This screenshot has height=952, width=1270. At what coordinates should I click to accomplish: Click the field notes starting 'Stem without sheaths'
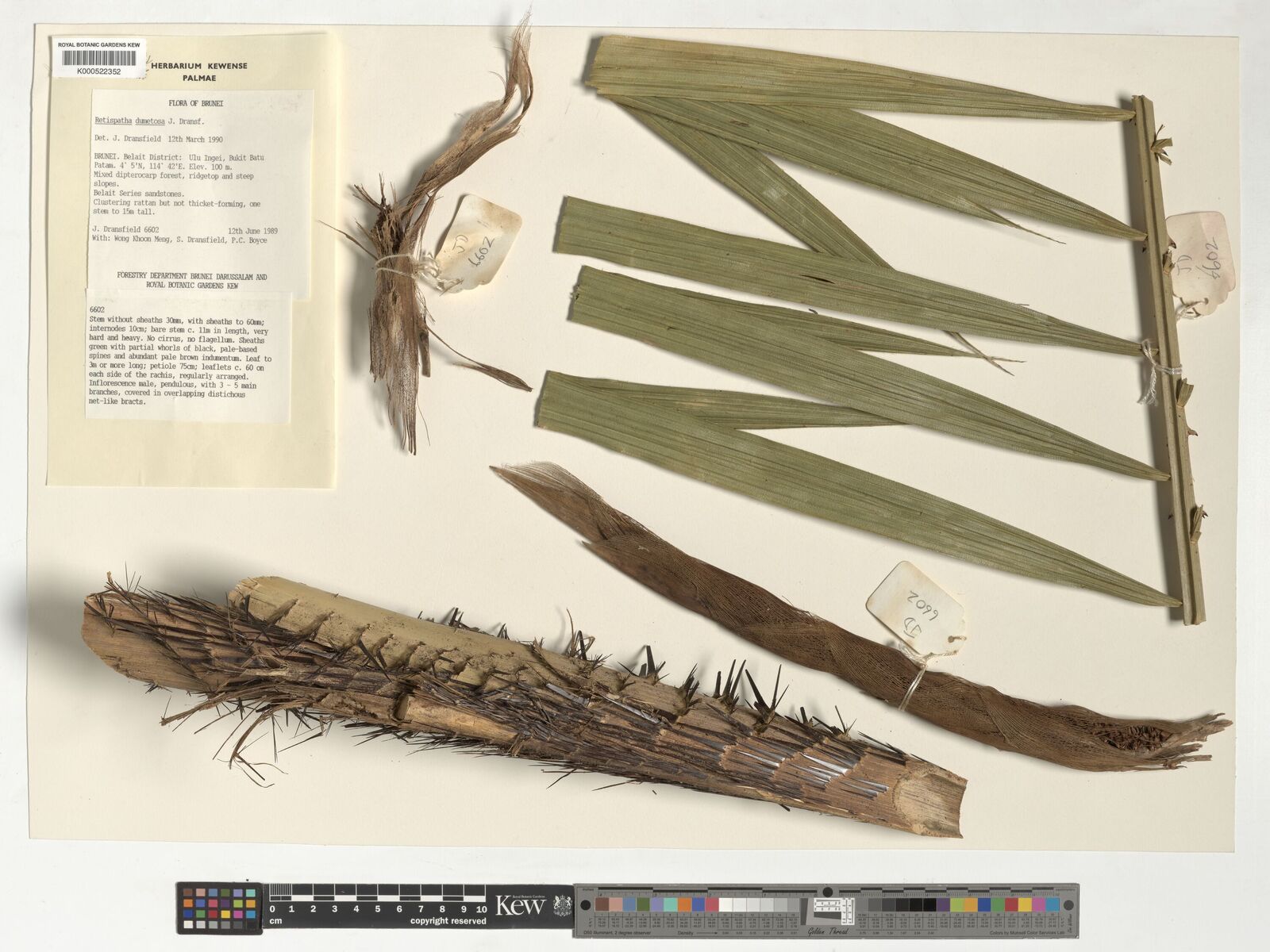(x=179, y=358)
